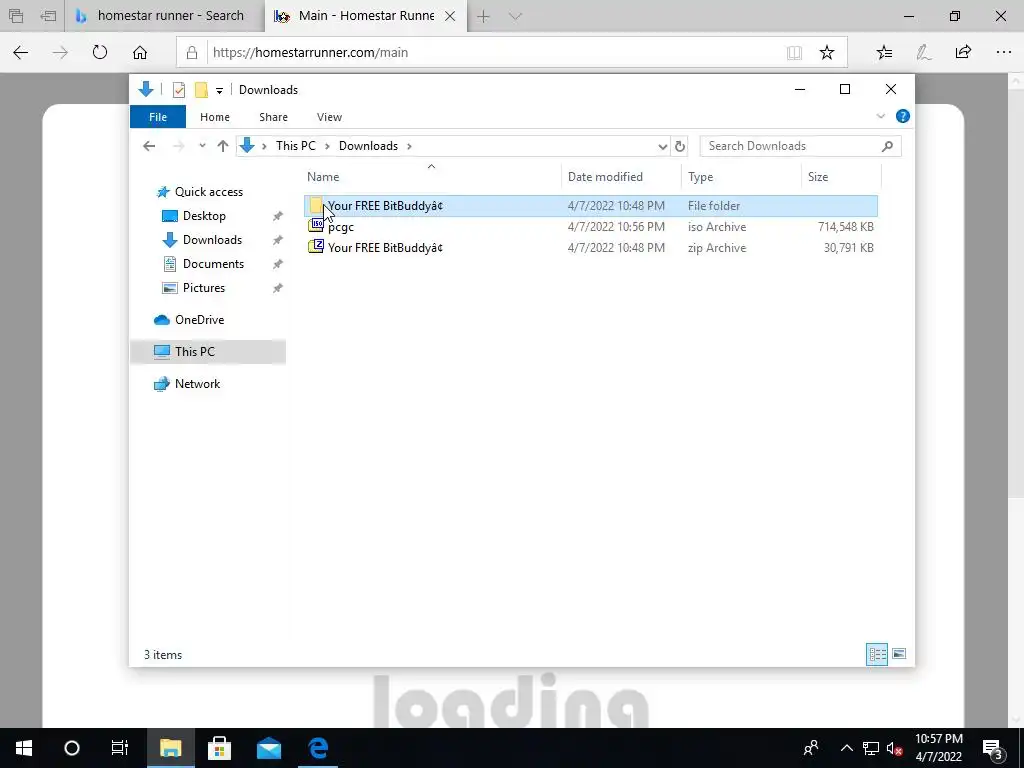Image resolution: width=1024 pixels, height=768 pixels.
Task: Open recent locations dropdown arrow
Action: 202,146
